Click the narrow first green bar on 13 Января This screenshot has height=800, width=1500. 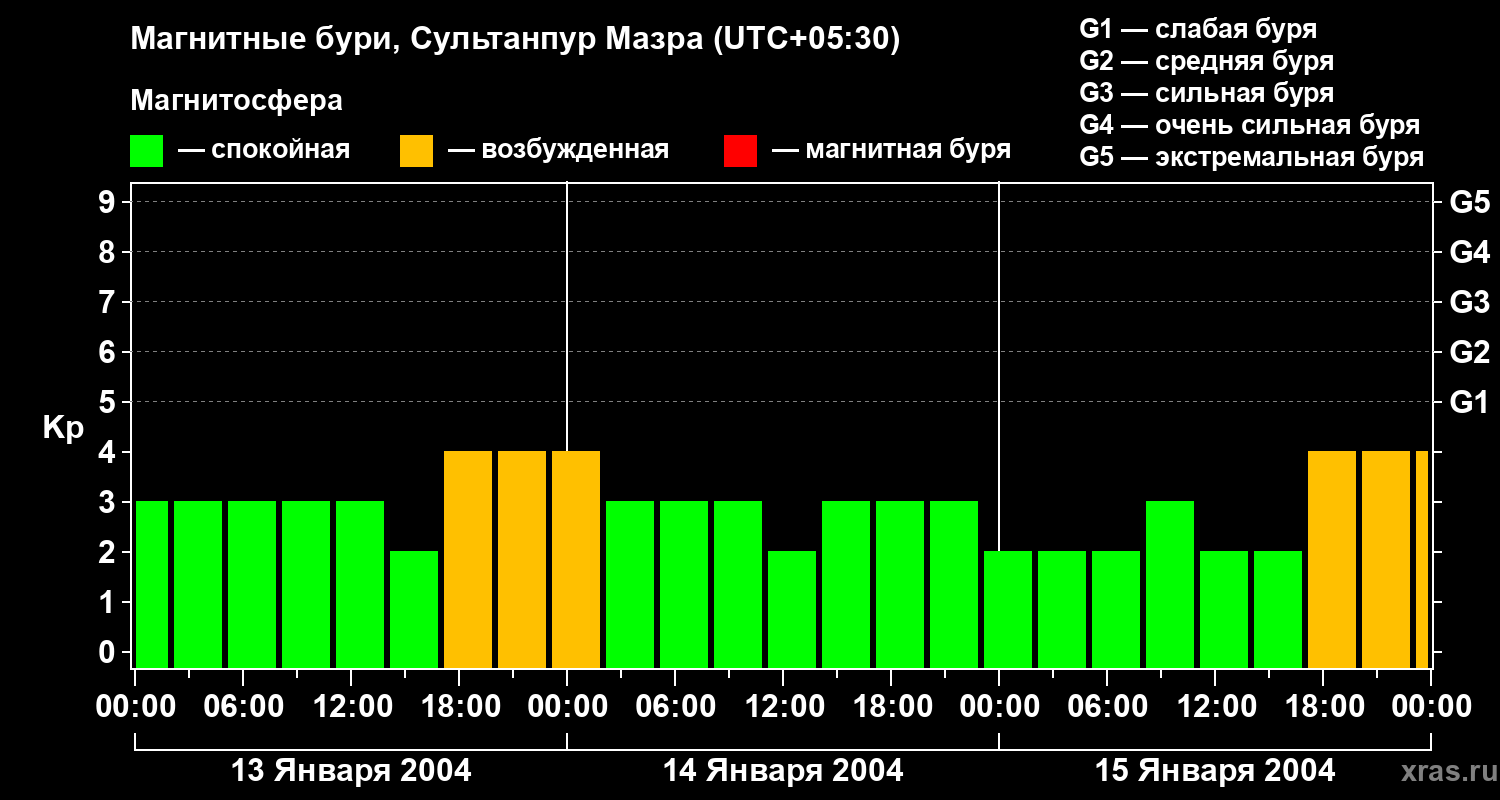point(152,584)
